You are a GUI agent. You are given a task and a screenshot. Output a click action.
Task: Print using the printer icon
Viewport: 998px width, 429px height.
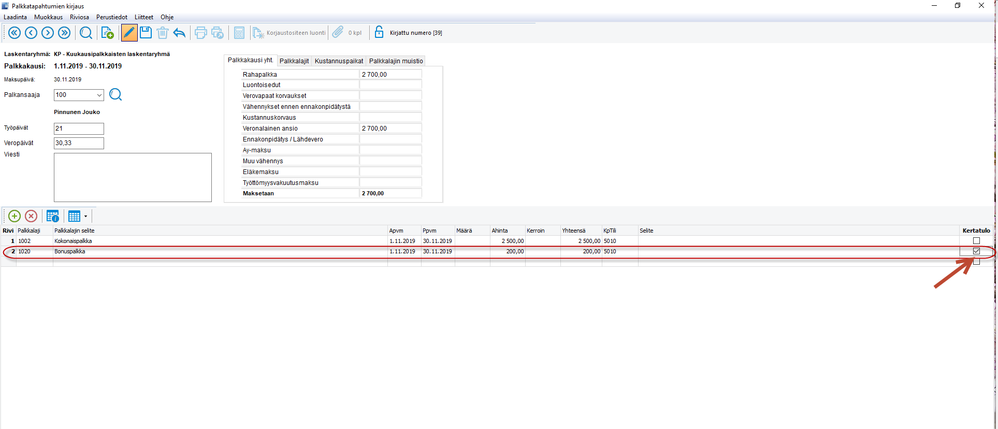pyautogui.click(x=201, y=32)
